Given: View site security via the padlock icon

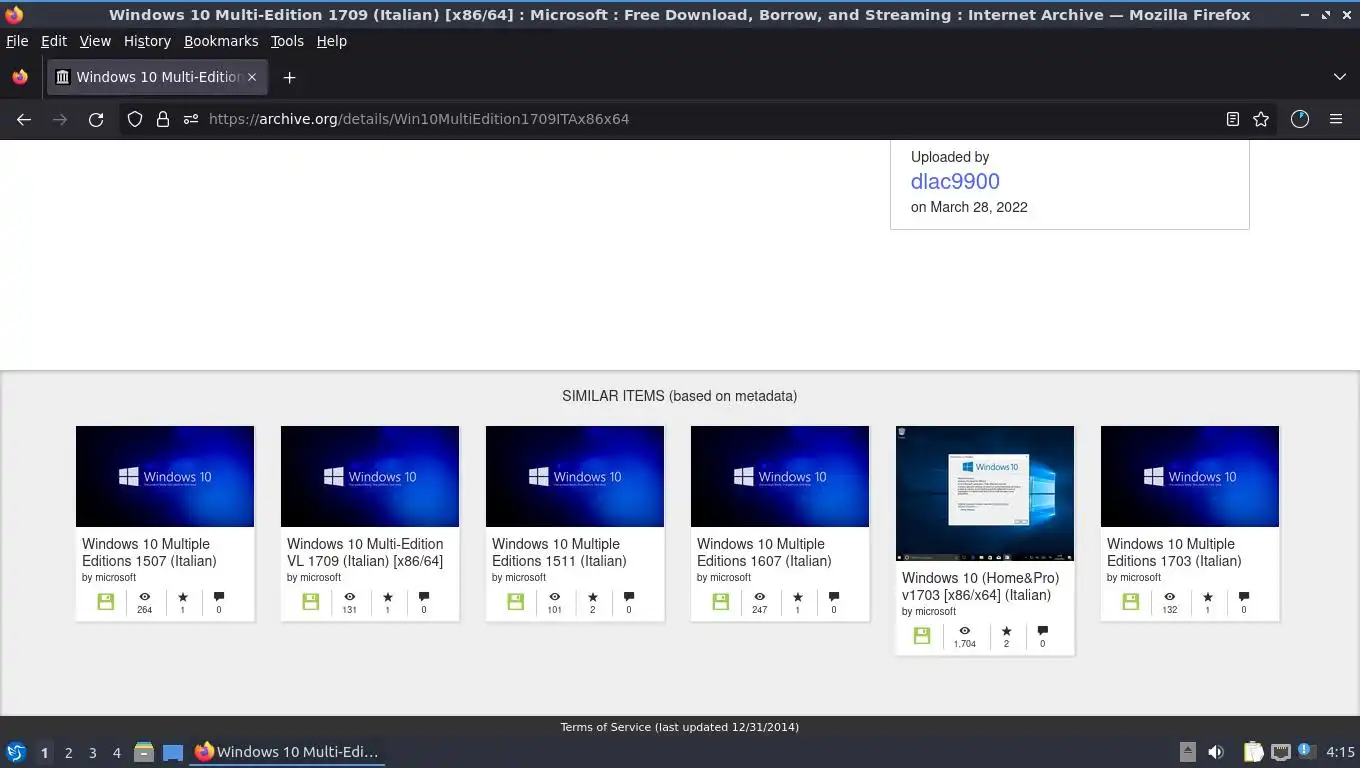Looking at the screenshot, I should (x=163, y=119).
